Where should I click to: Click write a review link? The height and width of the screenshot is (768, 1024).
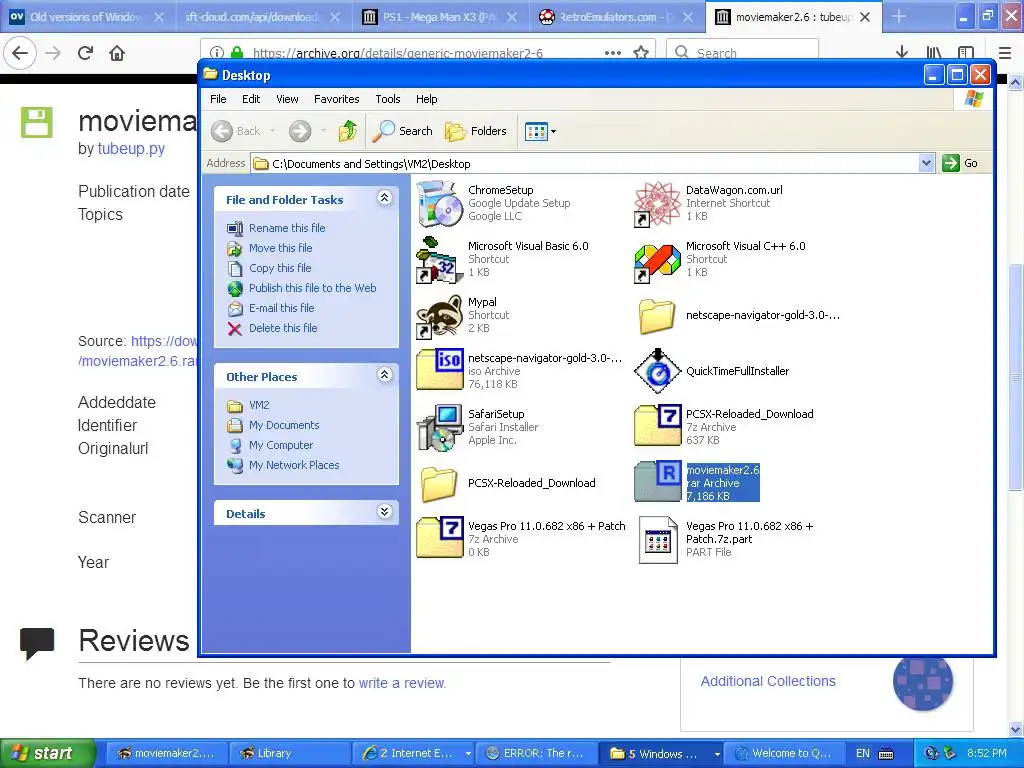coord(402,683)
